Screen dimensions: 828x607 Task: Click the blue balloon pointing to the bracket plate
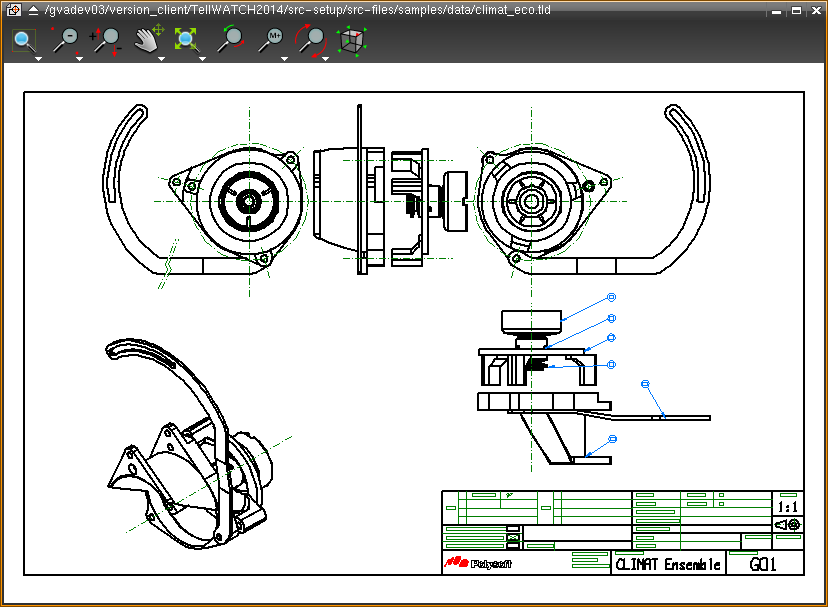645,384
